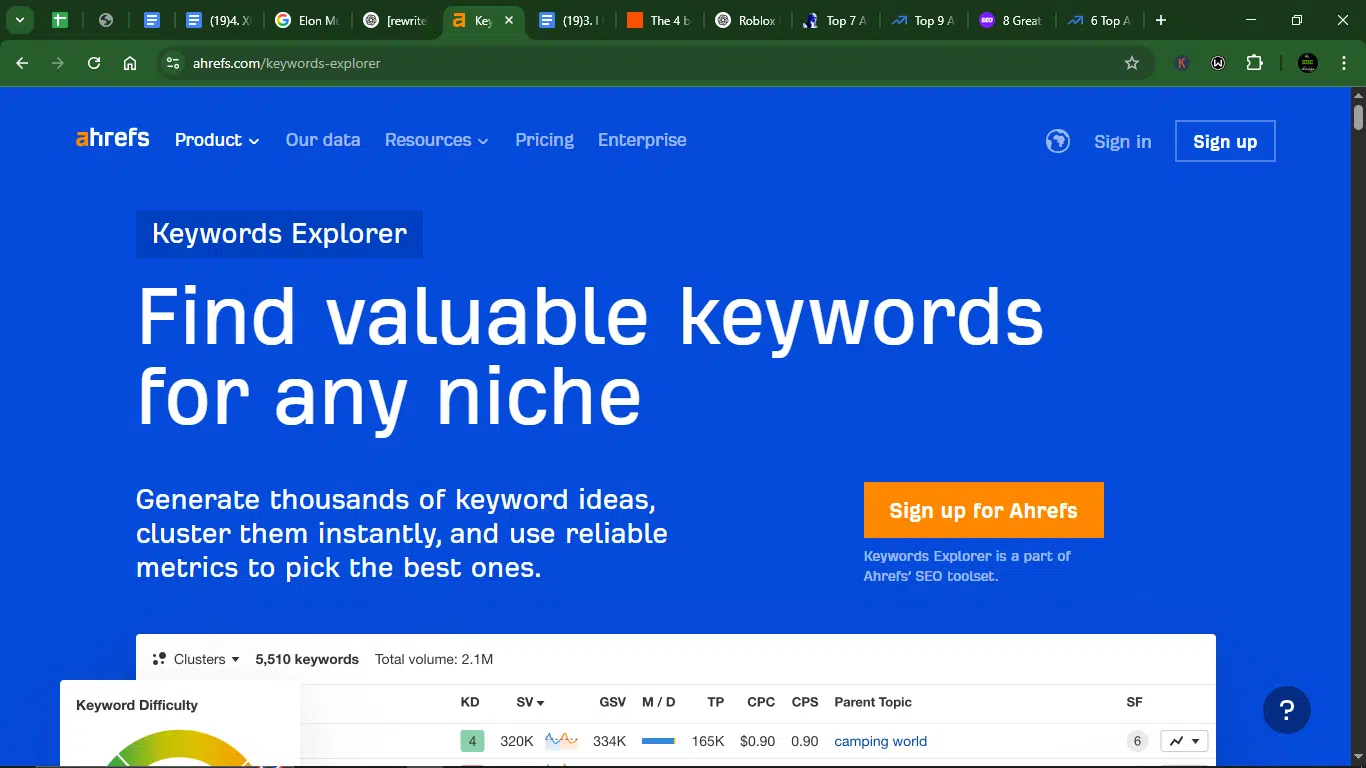
Task: Open the tab search dropdown arrow
Action: [x=19, y=20]
